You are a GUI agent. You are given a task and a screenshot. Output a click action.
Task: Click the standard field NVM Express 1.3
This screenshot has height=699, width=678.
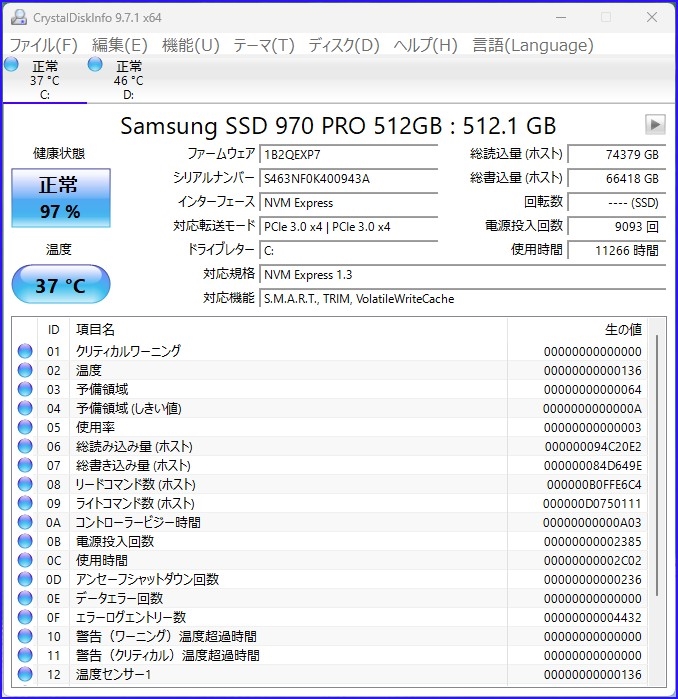click(462, 275)
